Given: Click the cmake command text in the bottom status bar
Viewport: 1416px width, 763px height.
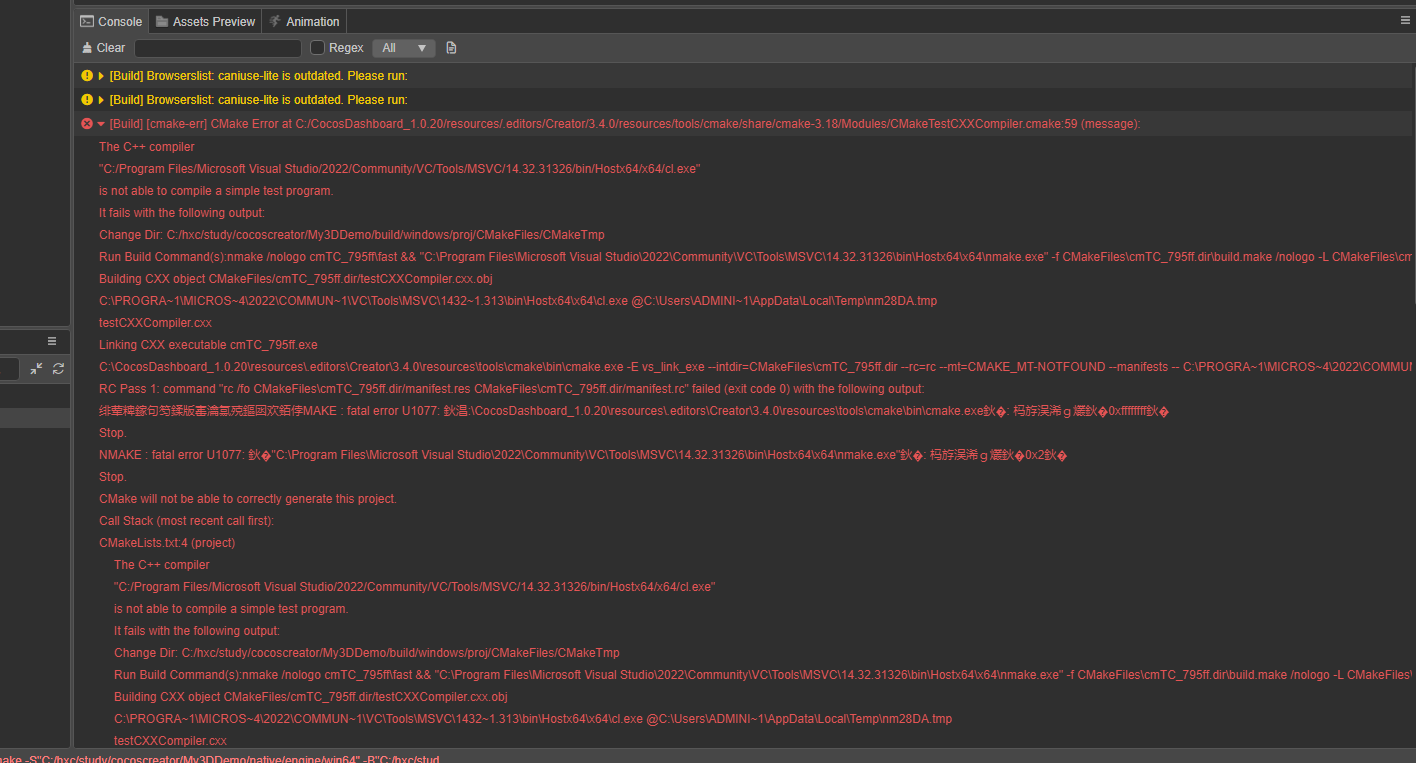Looking at the screenshot, I should pyautogui.click(x=220, y=757).
